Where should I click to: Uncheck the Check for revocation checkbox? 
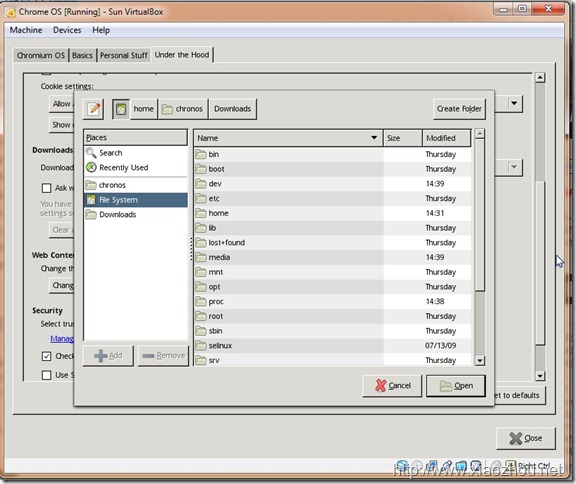(46, 356)
